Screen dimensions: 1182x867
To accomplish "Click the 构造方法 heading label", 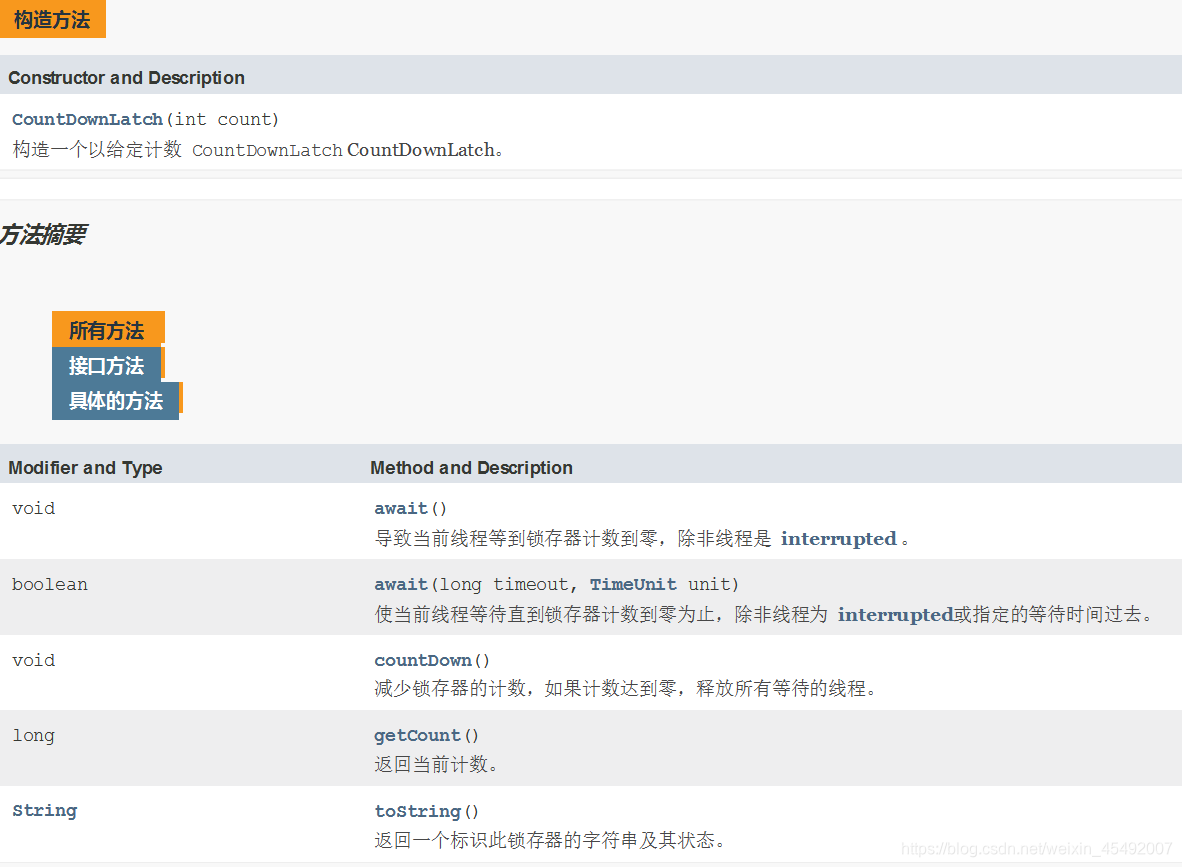I will tap(52, 19).
